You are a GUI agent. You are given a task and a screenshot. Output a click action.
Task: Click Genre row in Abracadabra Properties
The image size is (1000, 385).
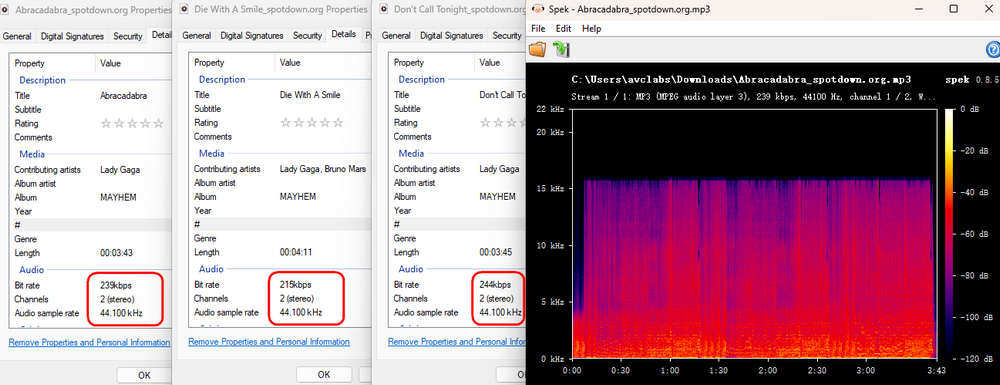pos(91,239)
